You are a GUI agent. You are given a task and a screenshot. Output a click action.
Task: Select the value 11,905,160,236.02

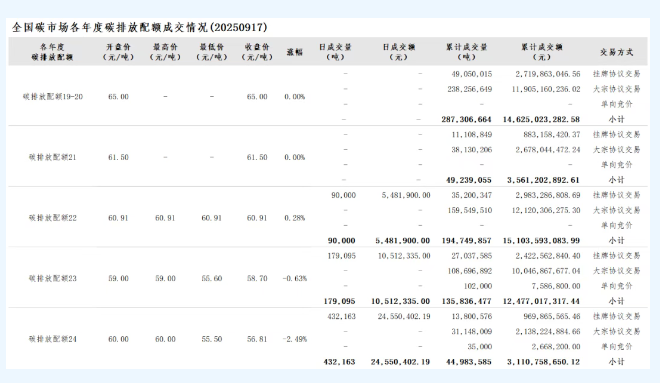pyautogui.click(x=546, y=89)
